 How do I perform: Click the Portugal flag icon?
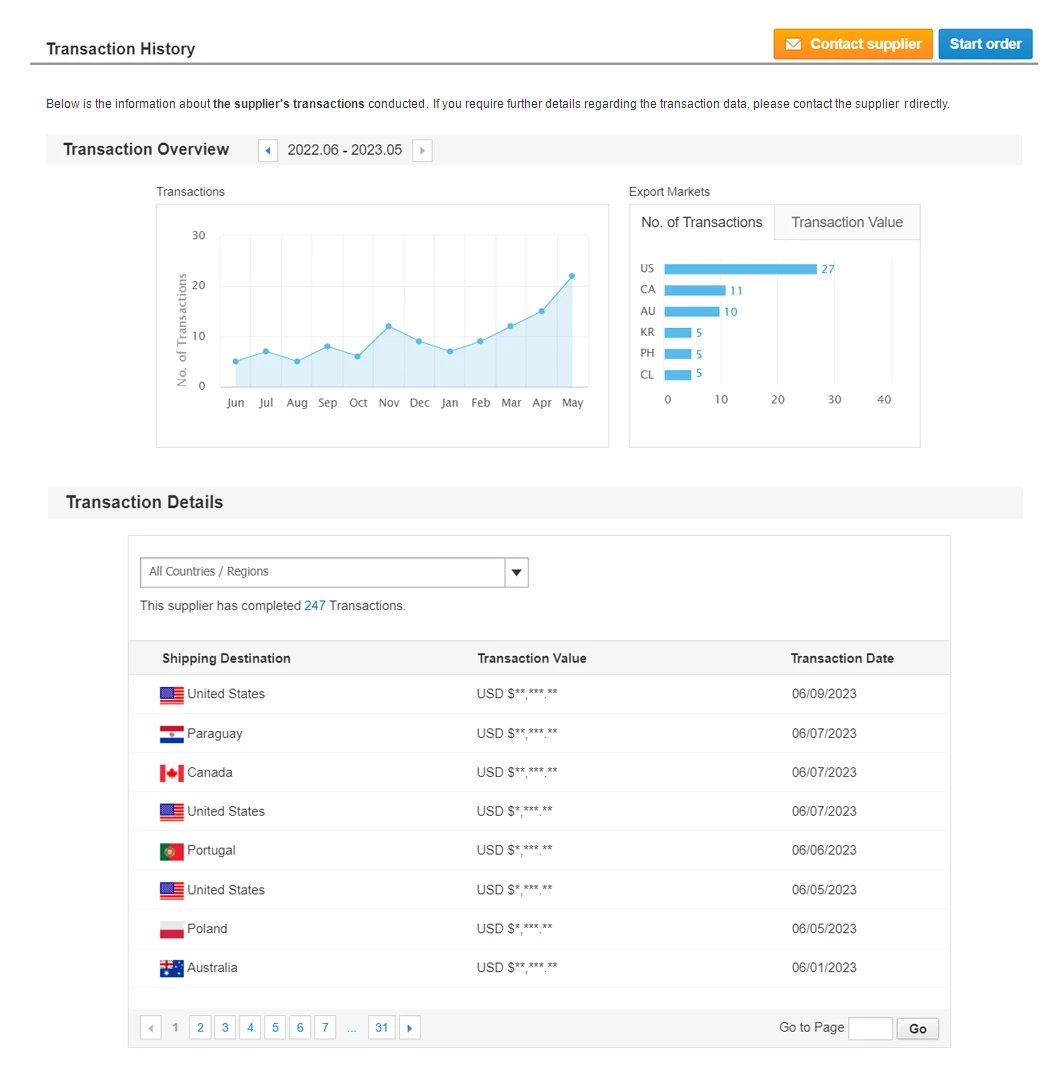[x=171, y=851]
